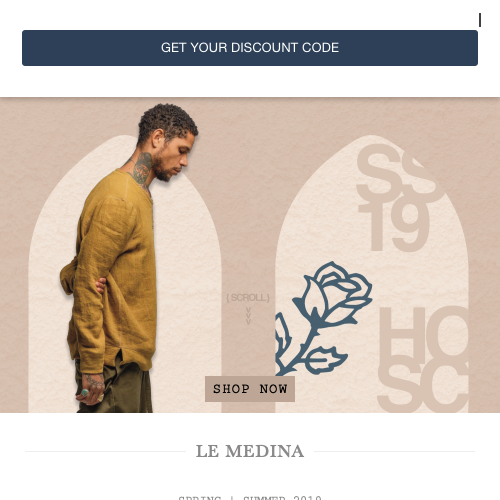This screenshot has width=500, height=500.
Task: Click the GET YOUR DISCOUNT CODE button
Action: pos(250,48)
